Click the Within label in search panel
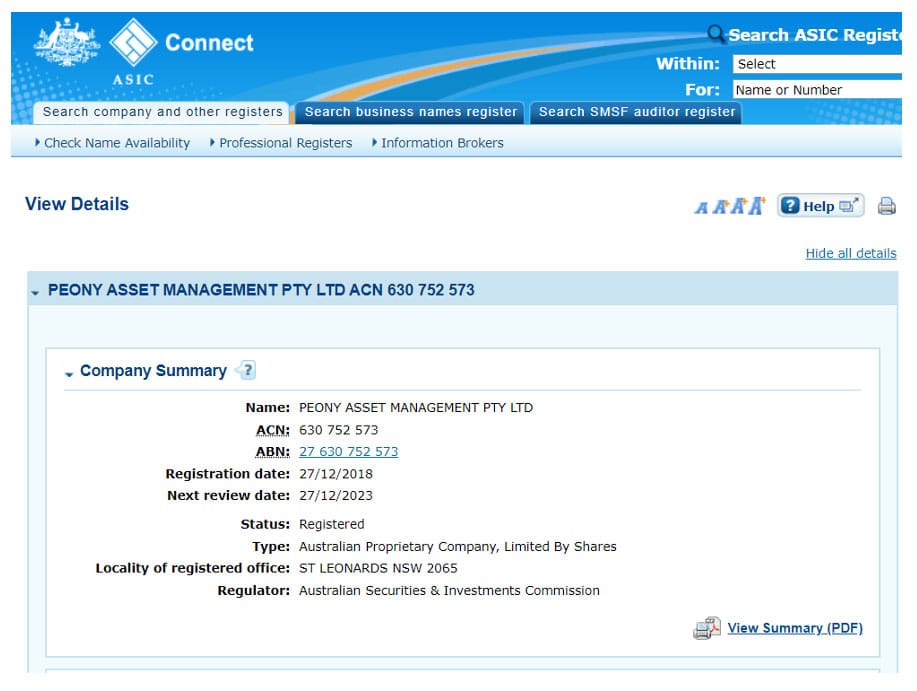 (x=688, y=63)
